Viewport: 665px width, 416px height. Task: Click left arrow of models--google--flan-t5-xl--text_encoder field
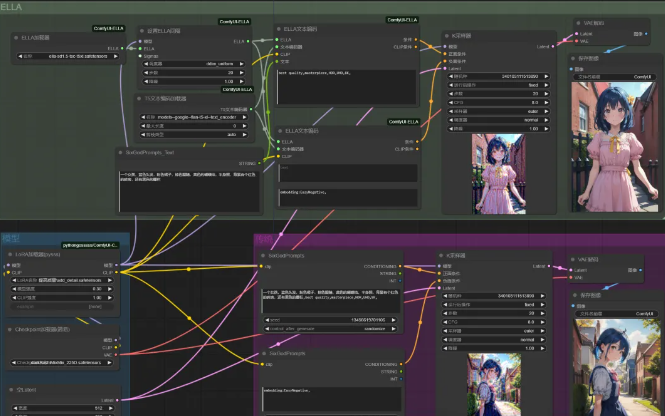(x=143, y=117)
